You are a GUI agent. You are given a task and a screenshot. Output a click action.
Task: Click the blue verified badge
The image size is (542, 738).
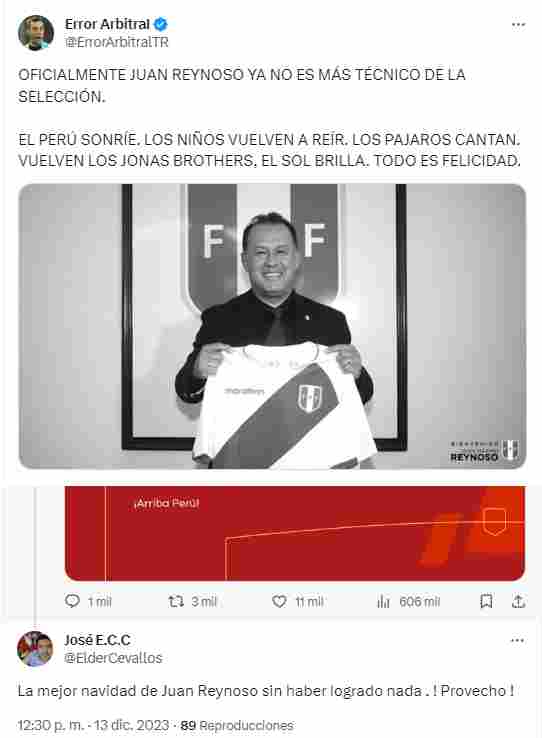coord(161,24)
